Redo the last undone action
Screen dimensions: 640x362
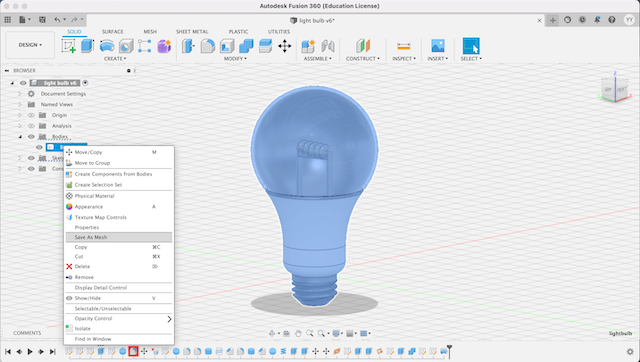tap(74, 20)
